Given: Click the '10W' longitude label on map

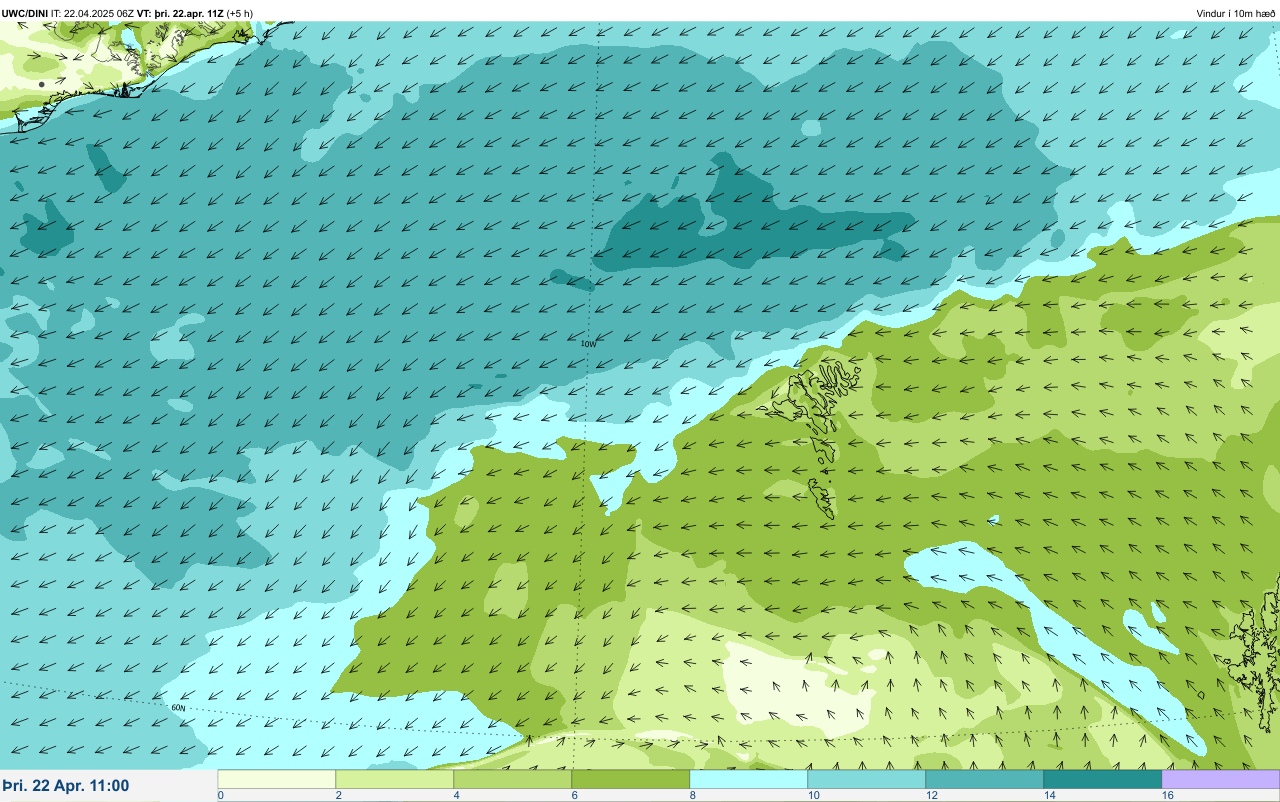Looking at the screenshot, I should (x=588, y=344).
